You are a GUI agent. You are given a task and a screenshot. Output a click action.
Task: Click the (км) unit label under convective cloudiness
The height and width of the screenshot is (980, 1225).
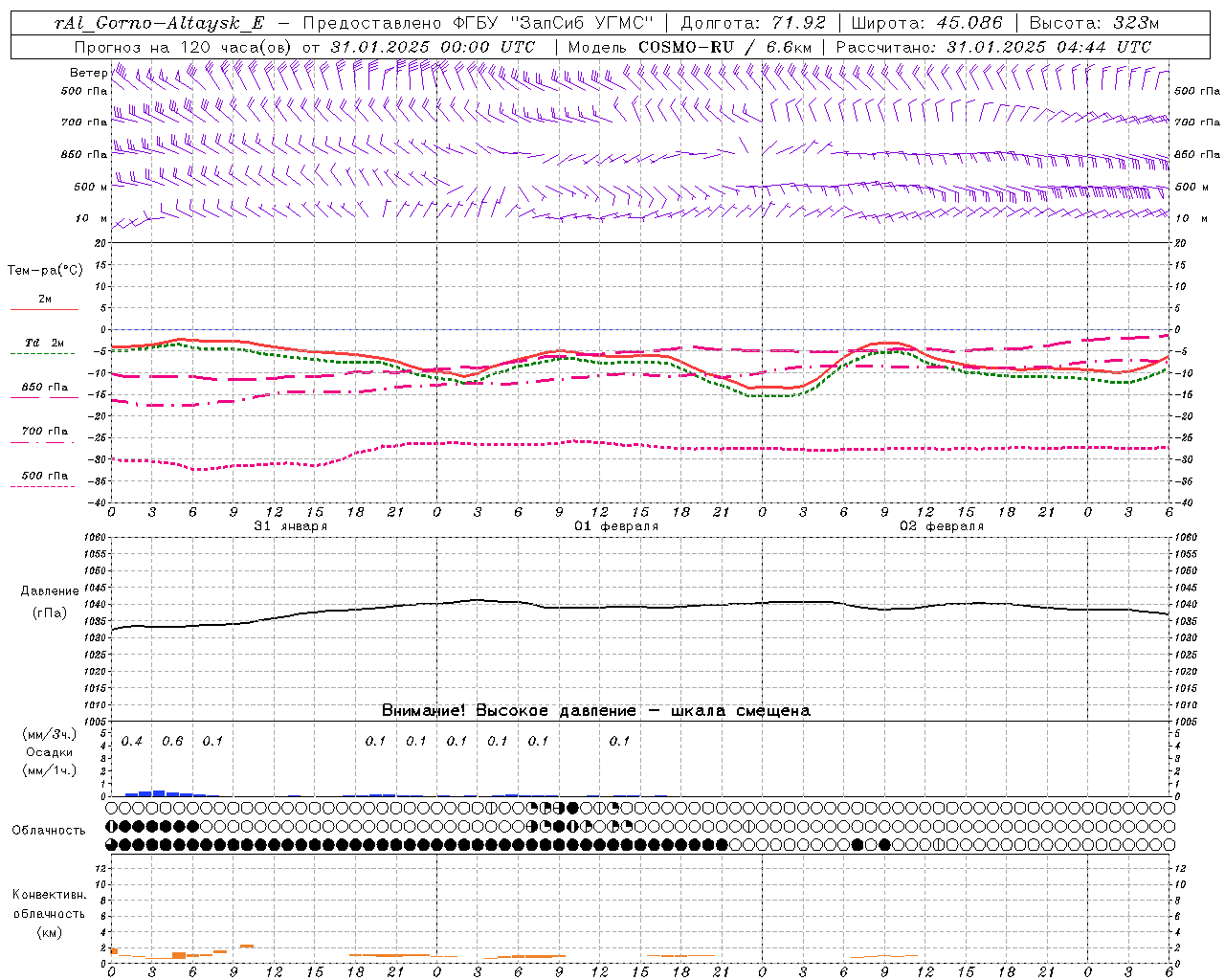click(x=49, y=932)
